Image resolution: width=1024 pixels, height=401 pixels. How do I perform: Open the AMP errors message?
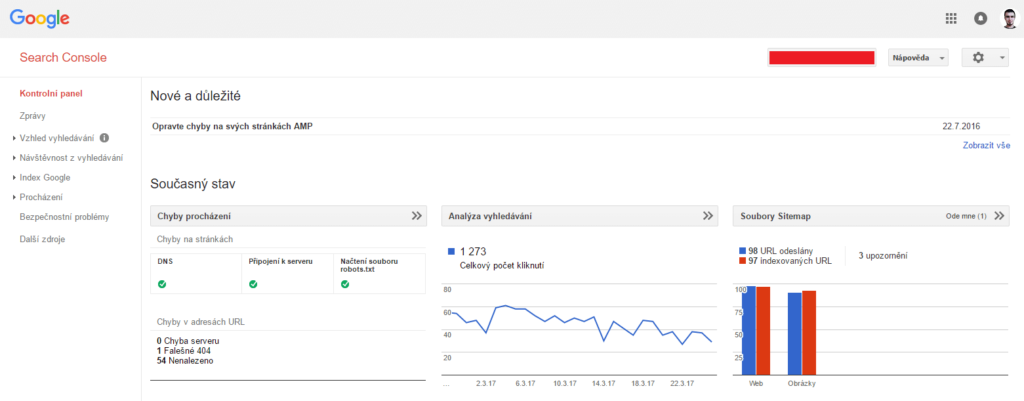pos(232,126)
